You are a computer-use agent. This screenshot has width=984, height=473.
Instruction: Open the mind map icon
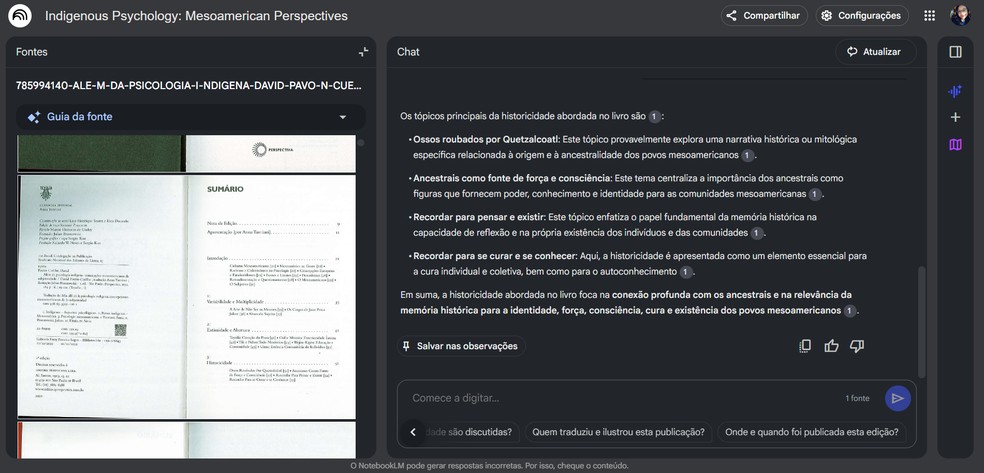click(x=955, y=145)
